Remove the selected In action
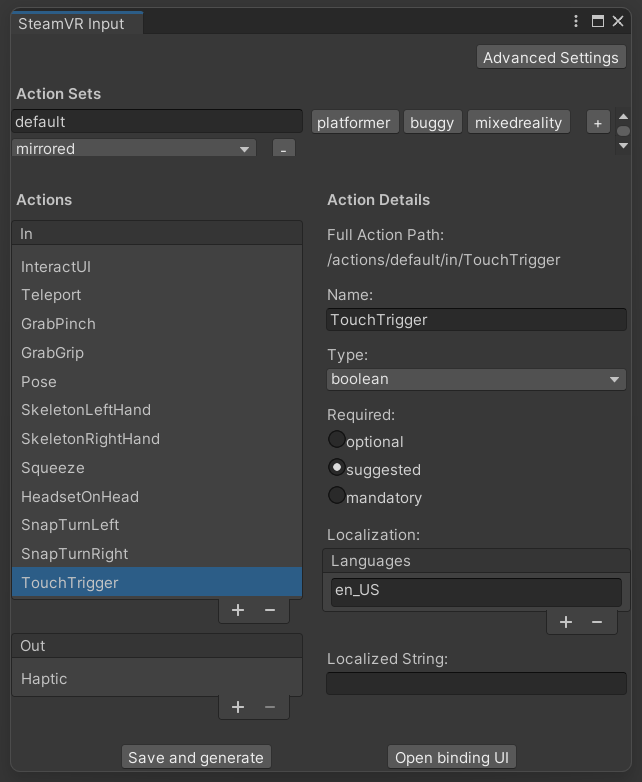642x782 pixels. point(270,610)
